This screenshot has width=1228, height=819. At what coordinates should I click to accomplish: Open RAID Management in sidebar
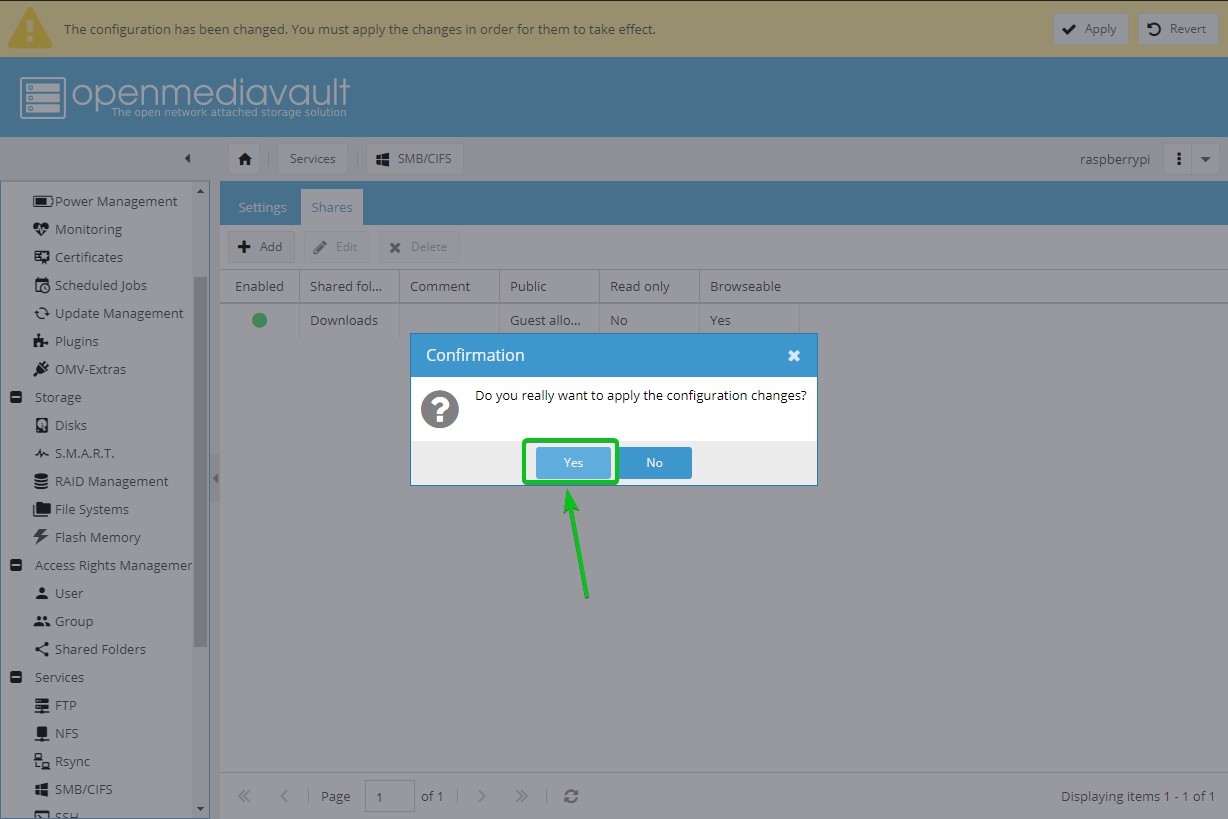coord(111,481)
